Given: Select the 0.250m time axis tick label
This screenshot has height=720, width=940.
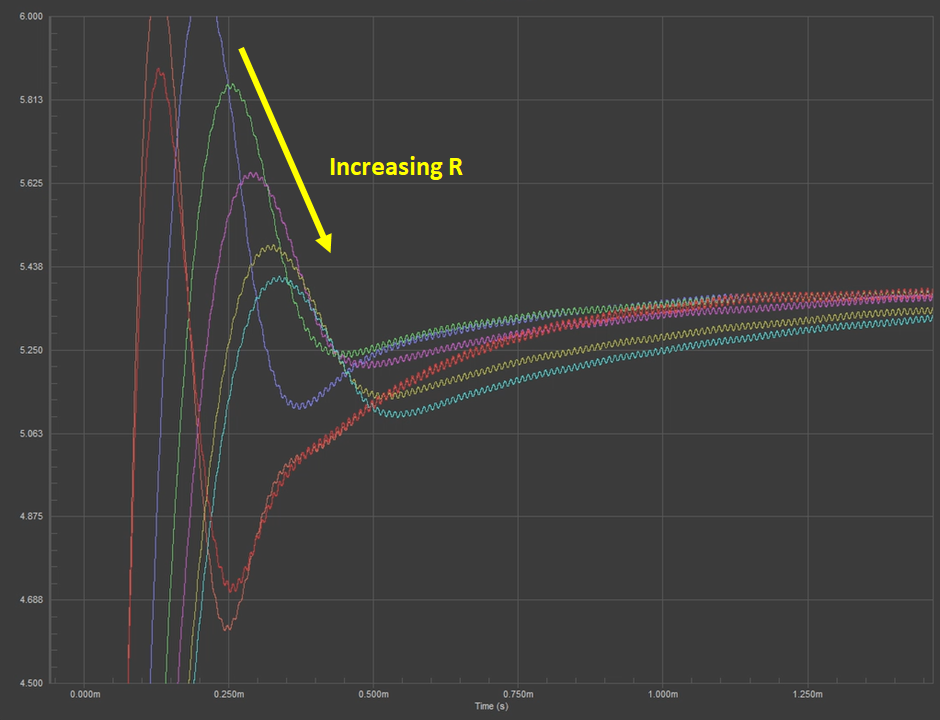Looking at the screenshot, I should [x=229, y=694].
